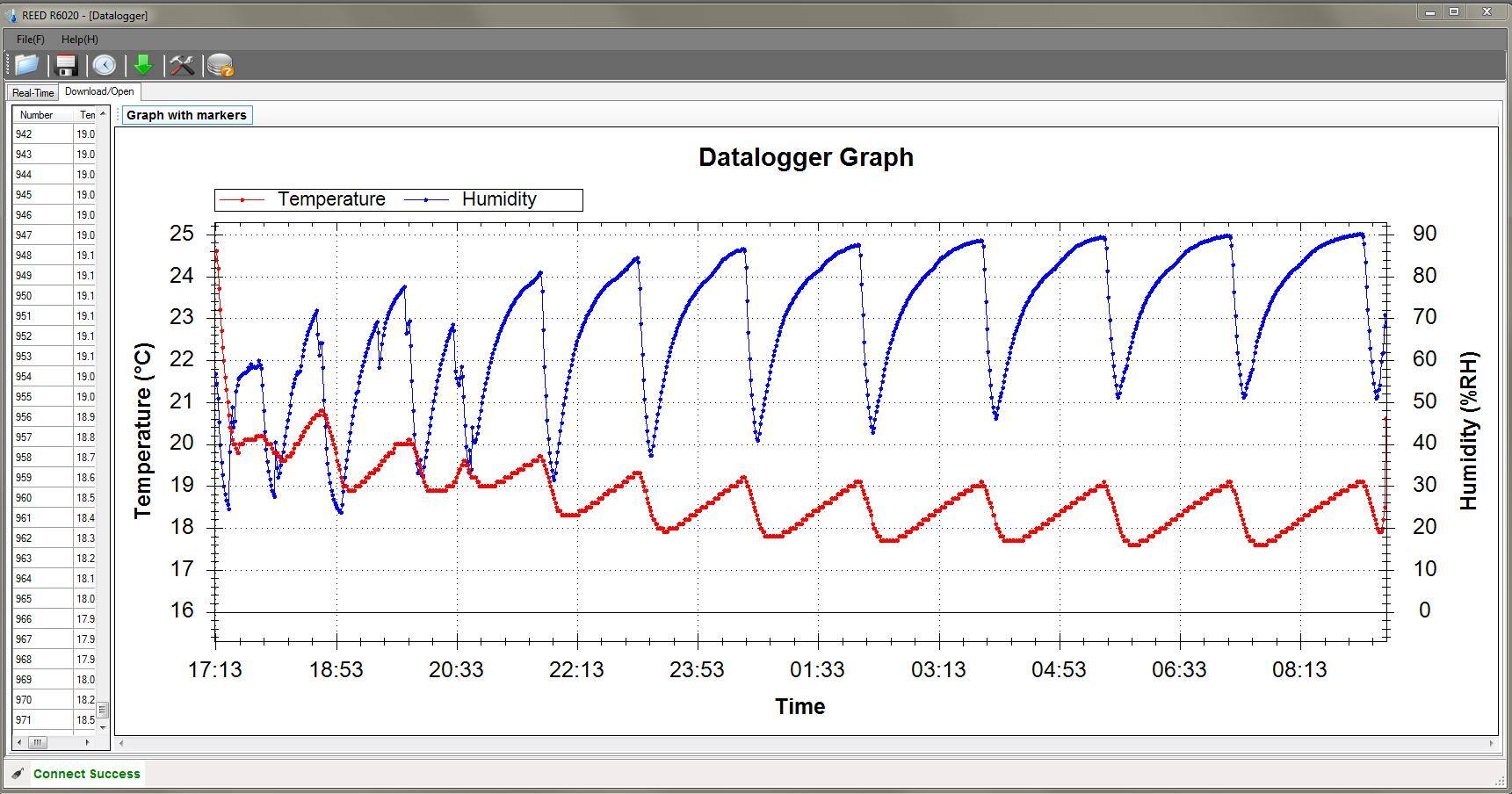Click the thermometer app icon in title bar
1512x794 pixels.
click(11, 15)
